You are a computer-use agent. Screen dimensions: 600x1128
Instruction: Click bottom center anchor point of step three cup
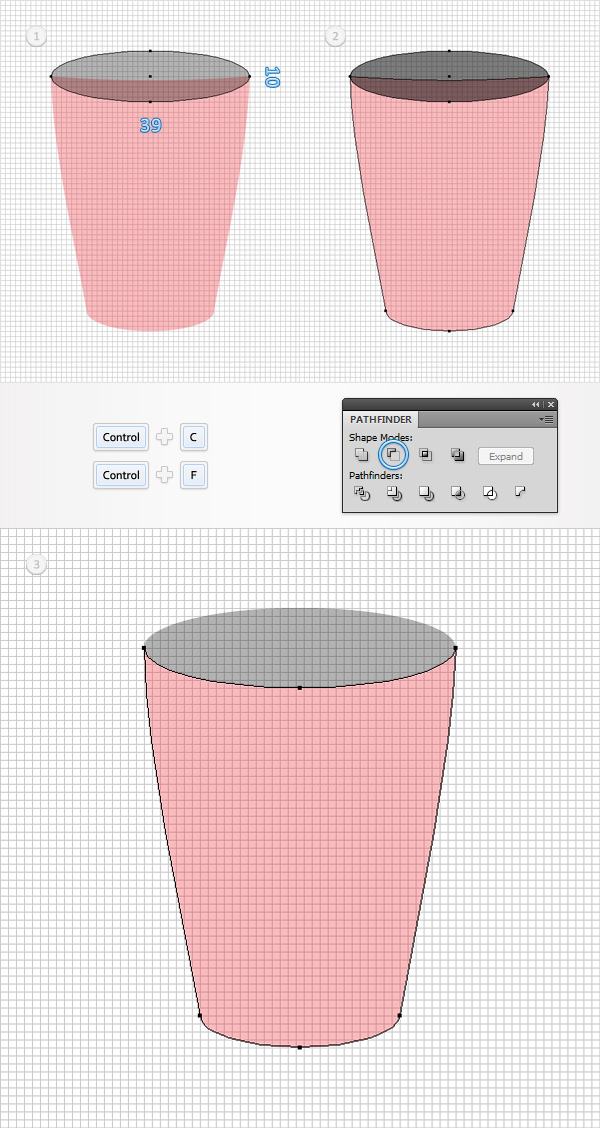[300, 1047]
